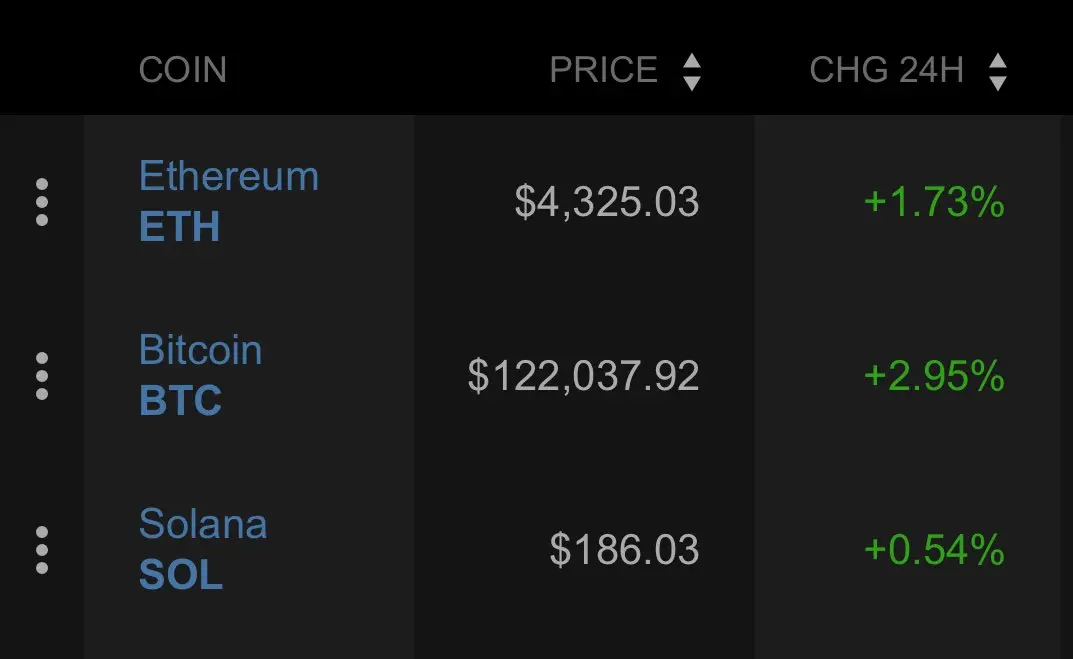1073x659 pixels.
Task: Open the three-dot menu for Solana
Action: (42, 550)
